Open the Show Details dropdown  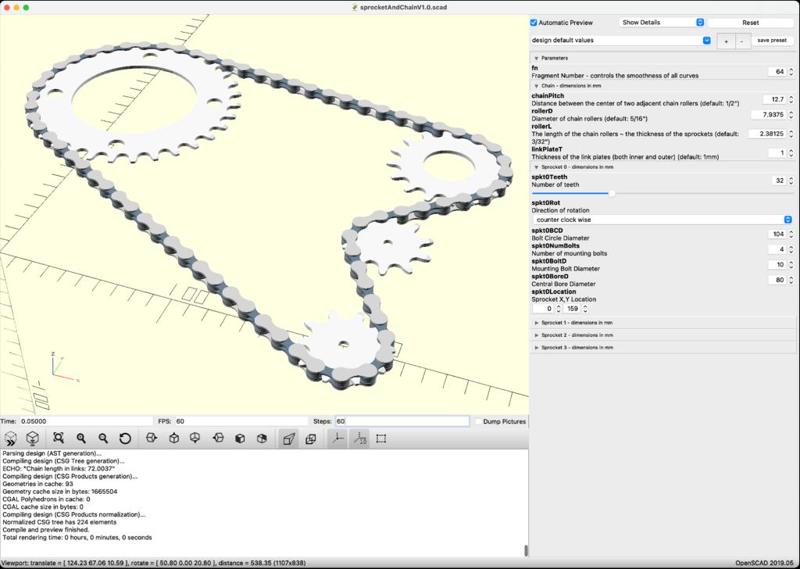coord(662,22)
